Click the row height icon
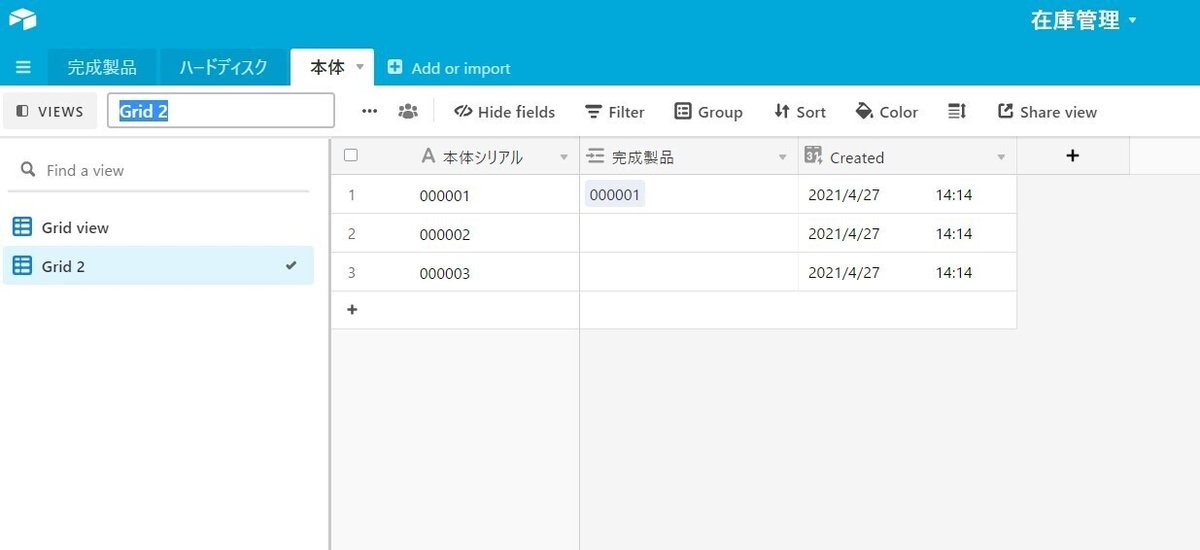1200x550 pixels. coord(957,112)
